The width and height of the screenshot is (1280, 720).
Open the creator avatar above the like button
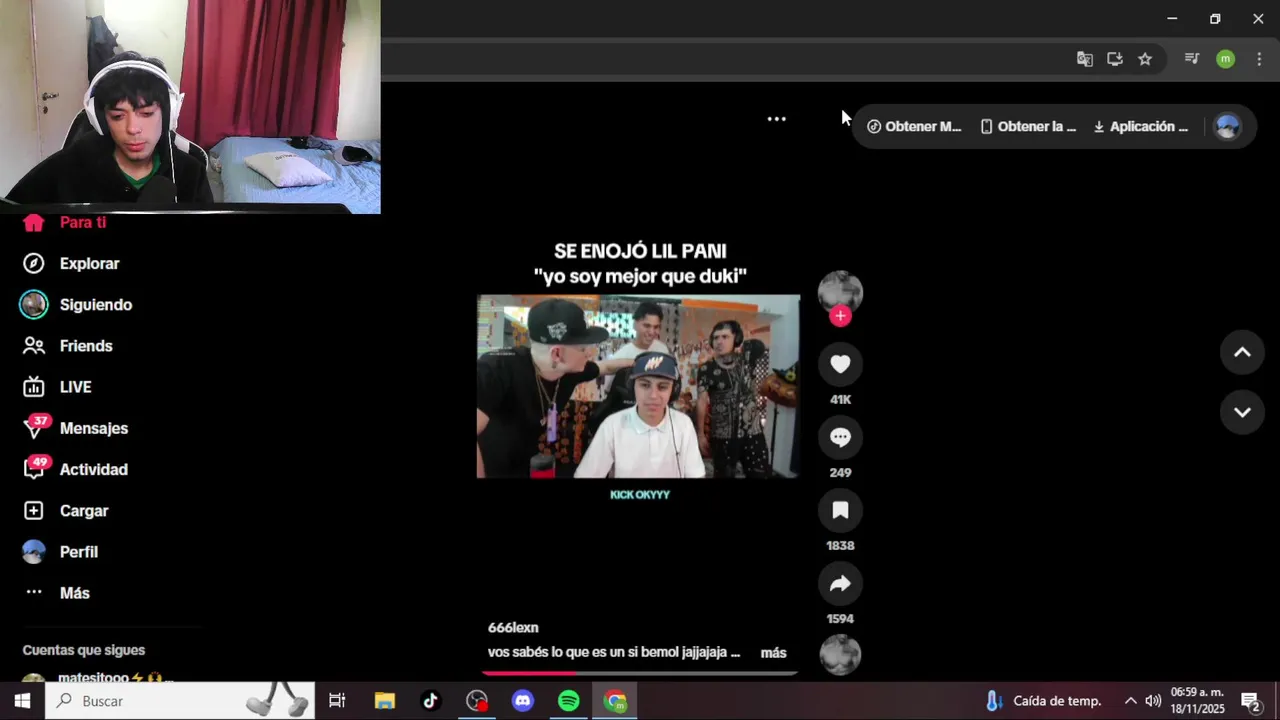840,291
